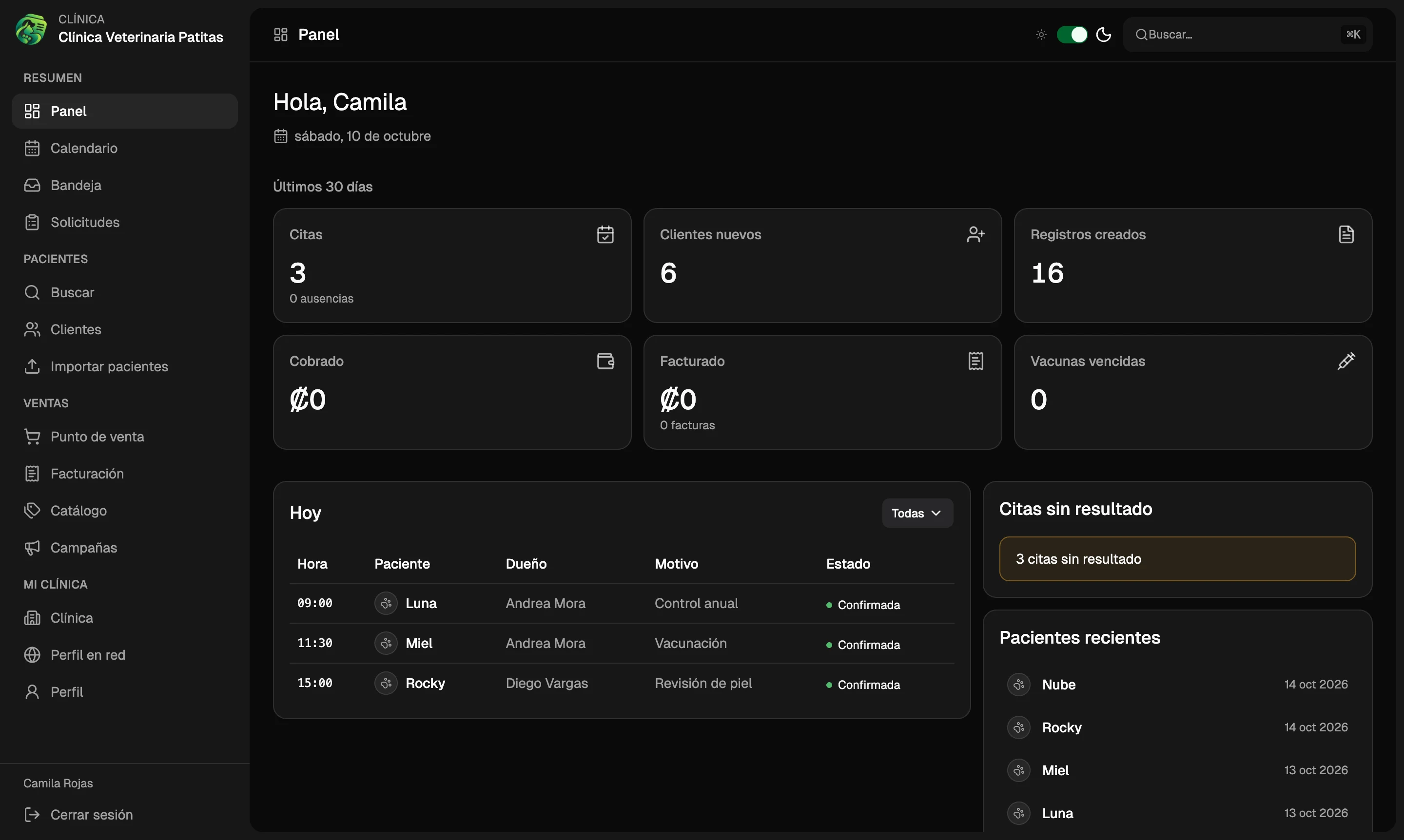Viewport: 1404px width, 840px height.
Task: Click the moon dark-mode icon
Action: point(1103,35)
